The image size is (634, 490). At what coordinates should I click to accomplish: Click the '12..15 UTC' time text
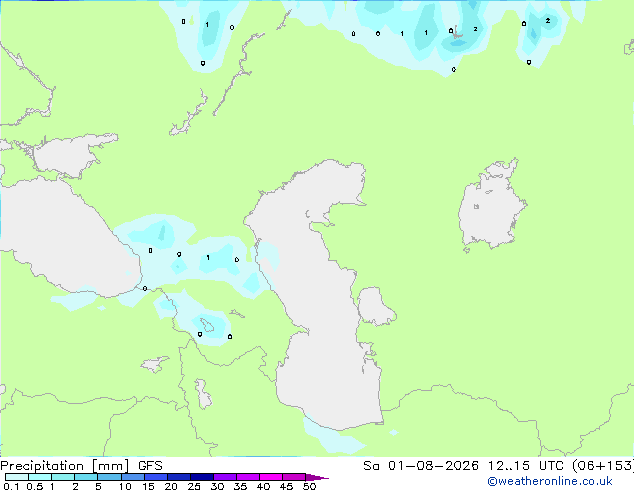click(x=525, y=466)
